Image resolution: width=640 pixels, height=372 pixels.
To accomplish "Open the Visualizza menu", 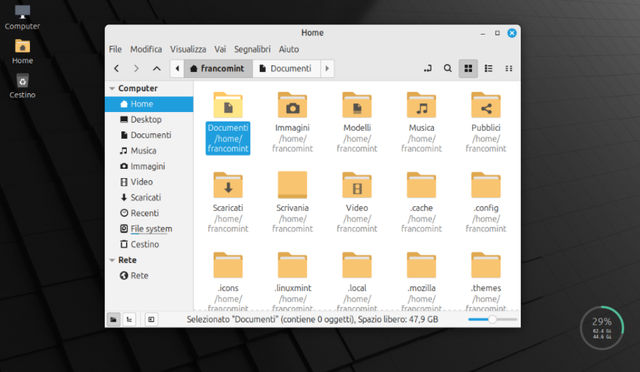I will click(188, 49).
